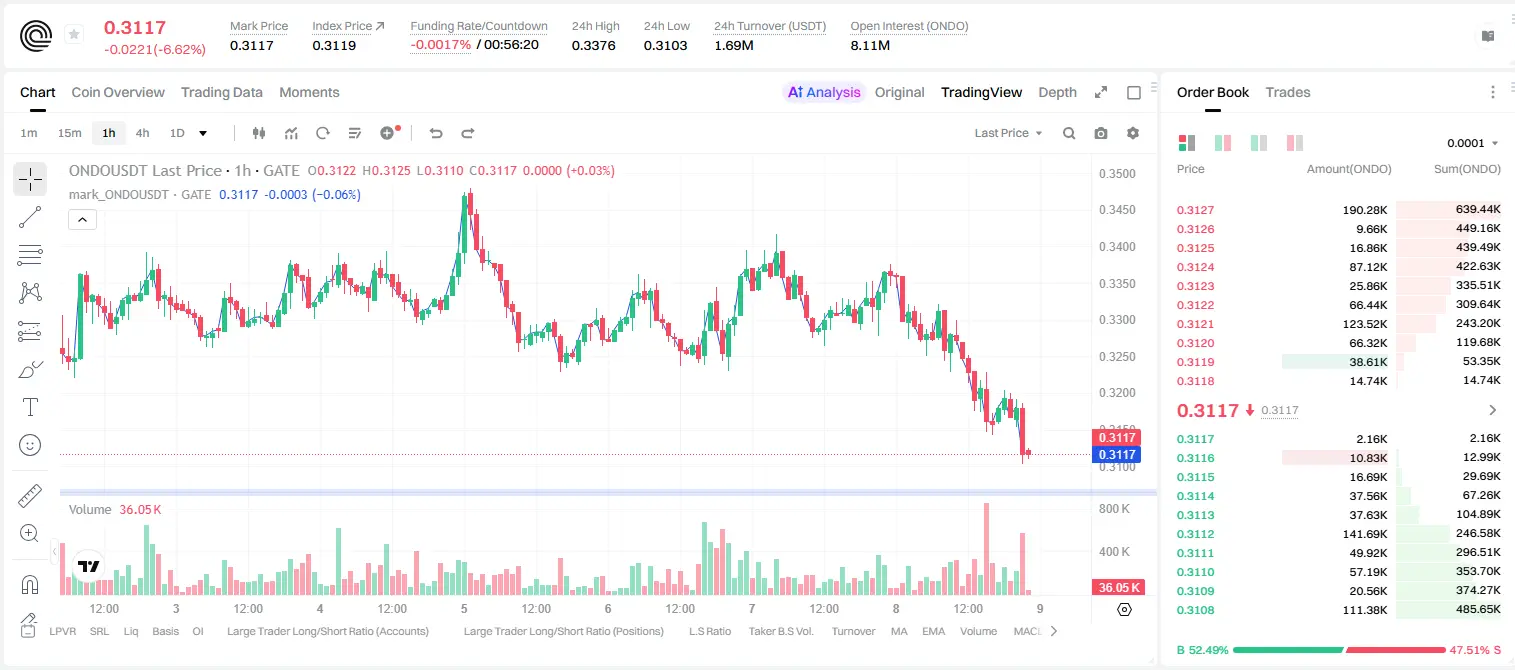Open the Last Price dropdown
The image size is (1515, 670).
click(x=1008, y=133)
